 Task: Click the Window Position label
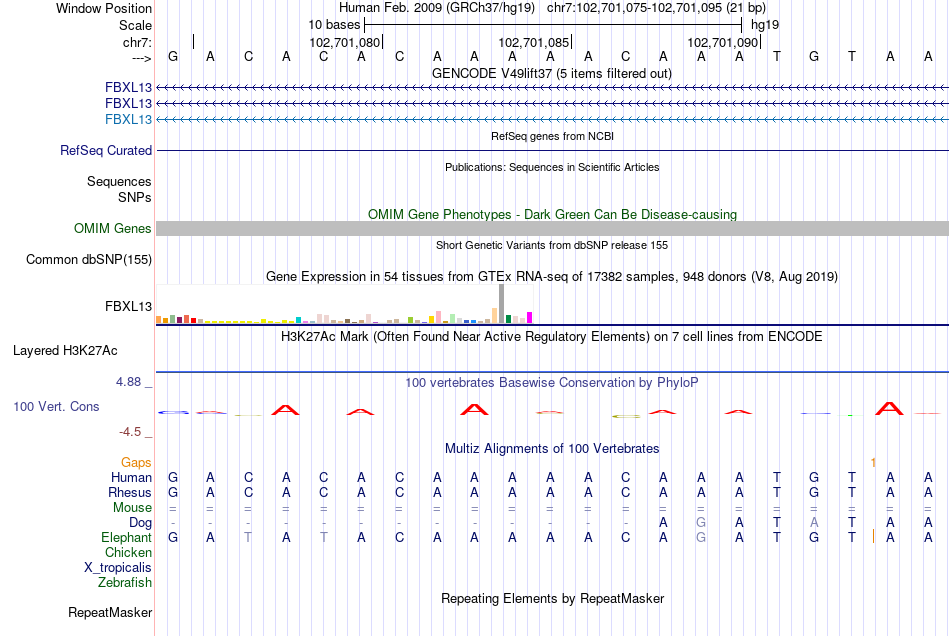tap(104, 8)
